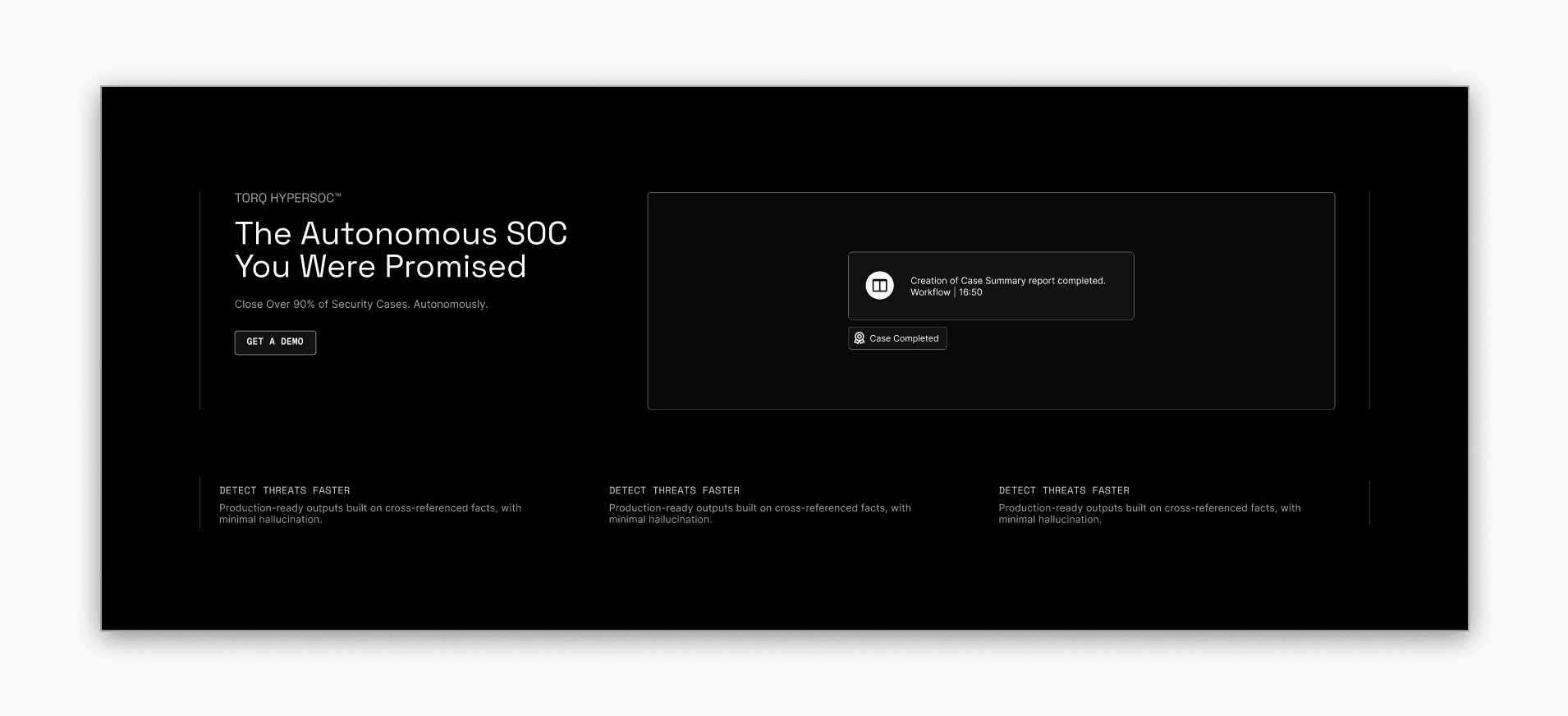The height and width of the screenshot is (716, 1568).
Task: Click the badge icon beside Case Completed
Action: (x=860, y=338)
